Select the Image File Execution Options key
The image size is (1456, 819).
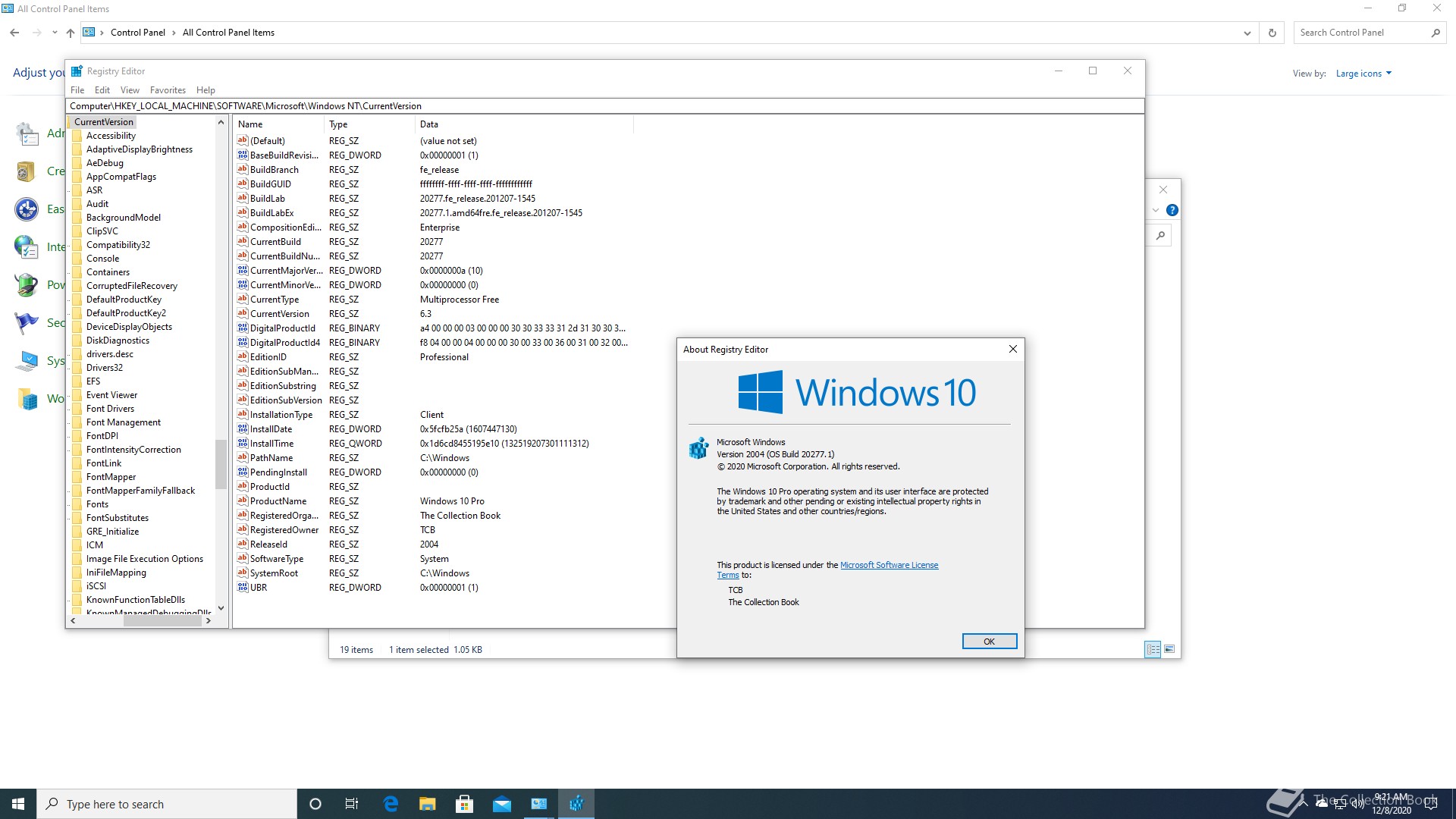tap(144, 559)
